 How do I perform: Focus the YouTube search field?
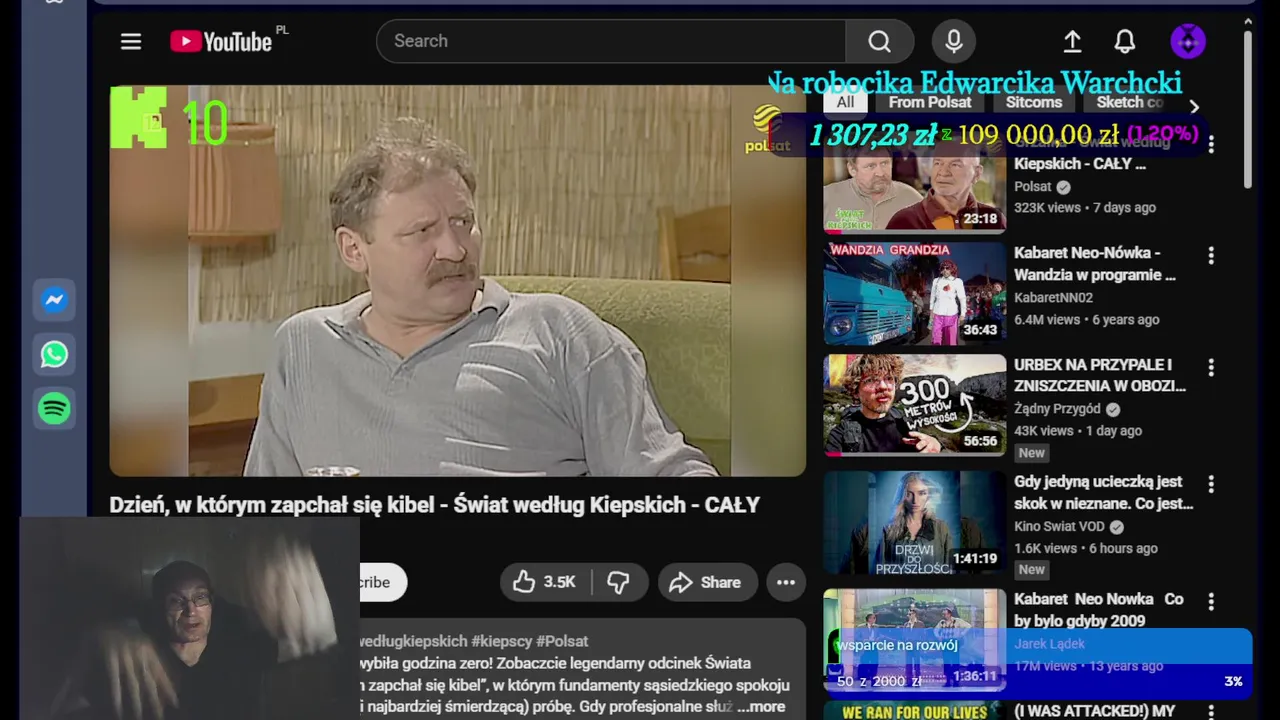tap(611, 41)
